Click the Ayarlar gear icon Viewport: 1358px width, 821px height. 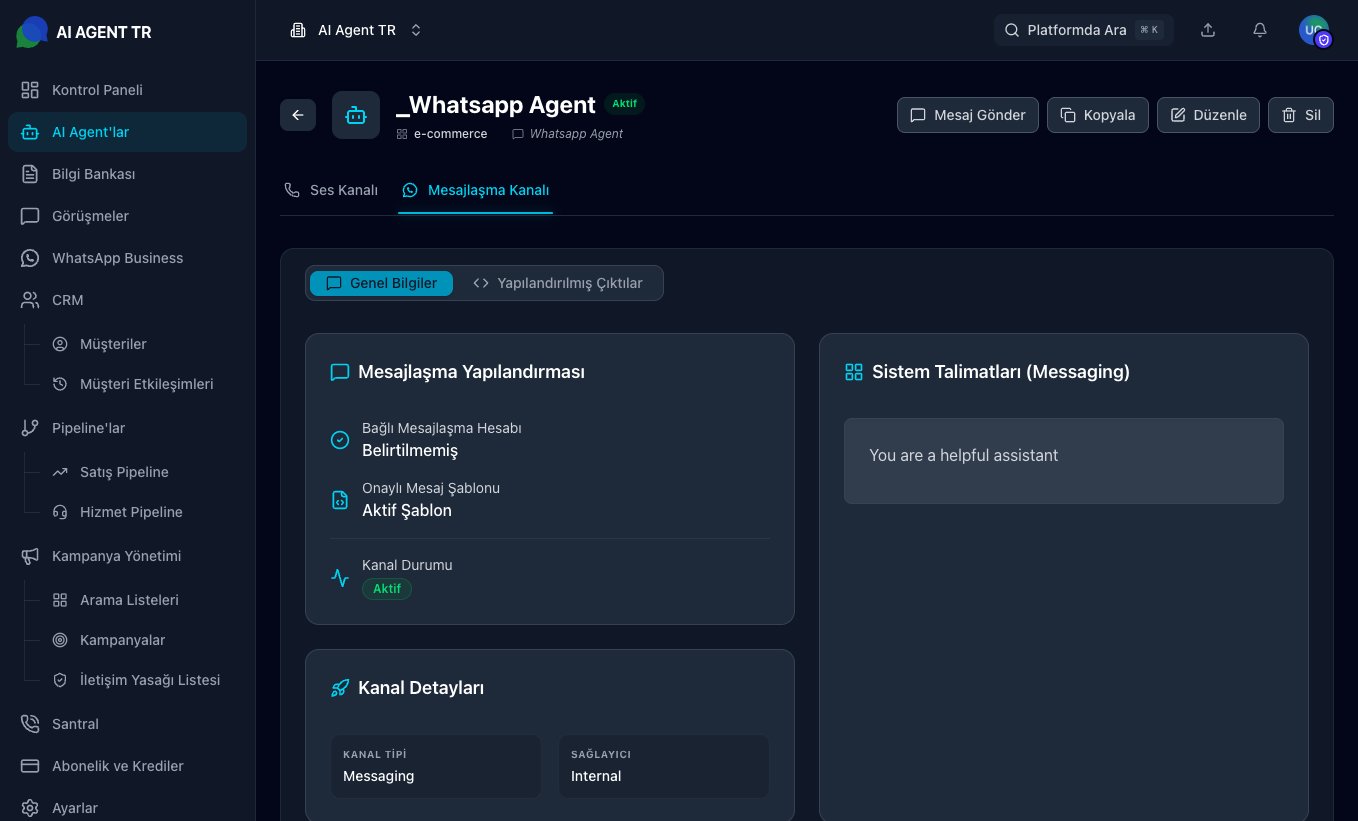click(30, 808)
